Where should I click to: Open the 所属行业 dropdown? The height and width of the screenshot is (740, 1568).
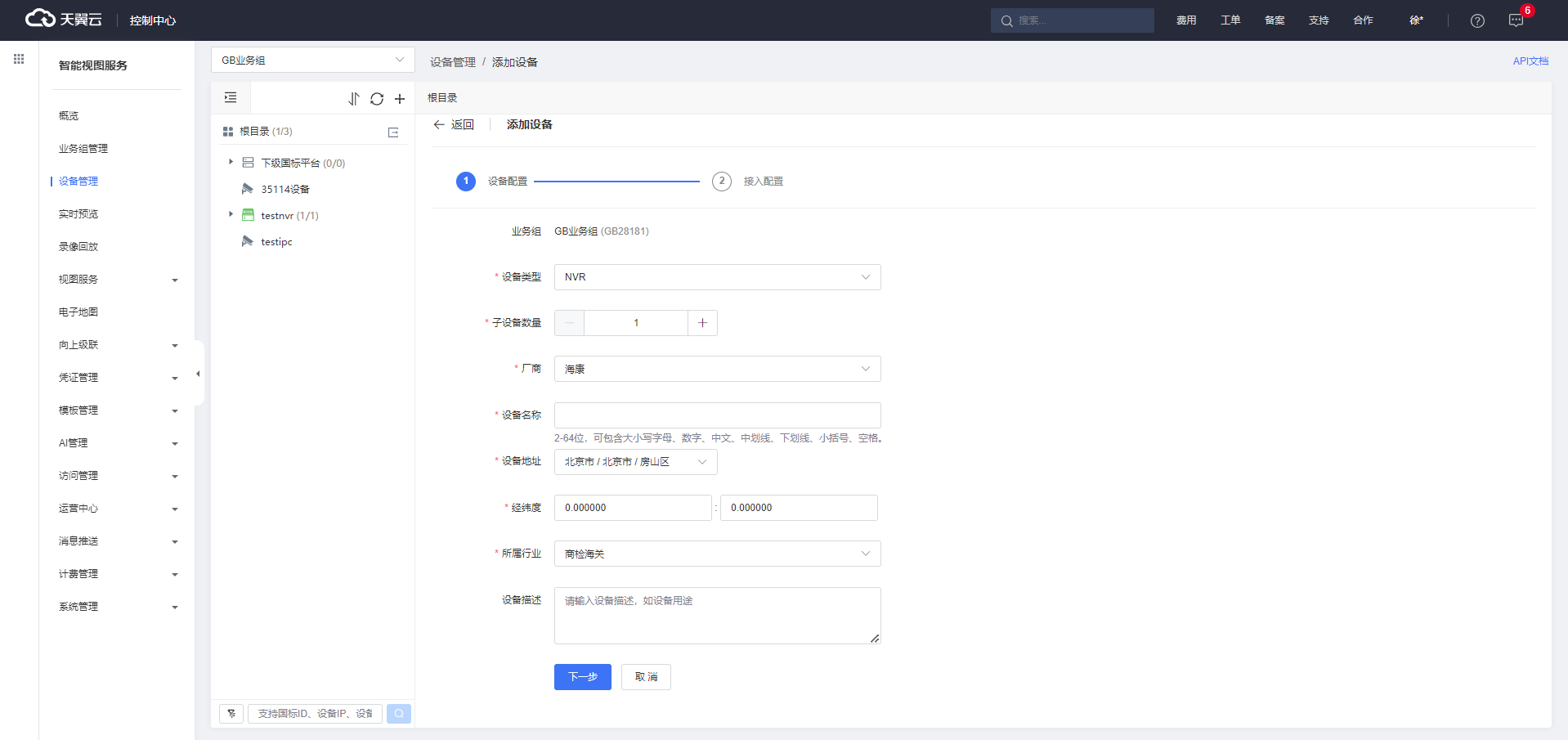717,554
